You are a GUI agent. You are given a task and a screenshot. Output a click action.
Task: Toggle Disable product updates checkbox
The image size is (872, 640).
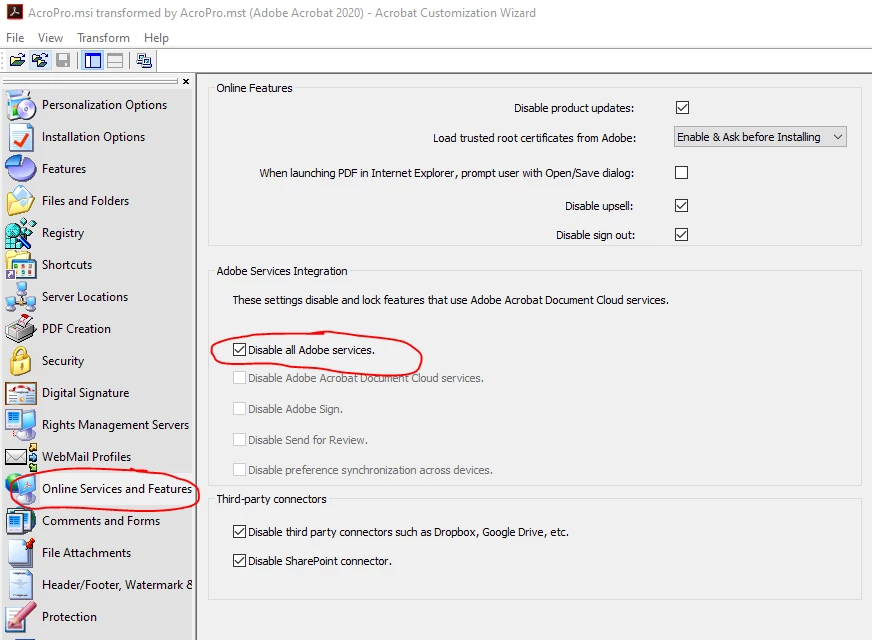tap(682, 107)
